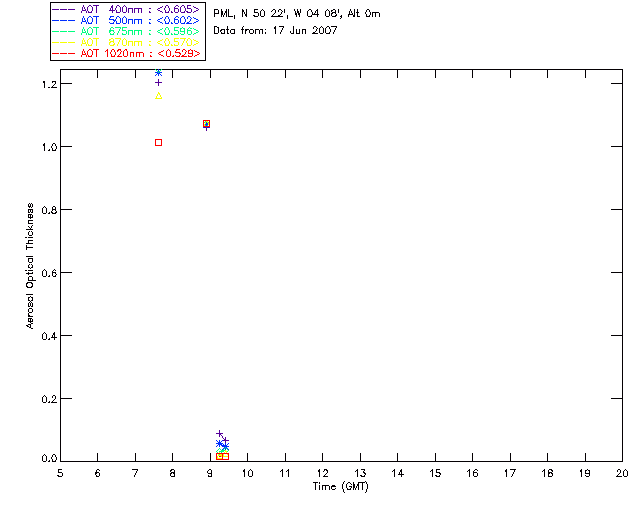Click the red square marker near 1.0
Image resolution: width=640 pixels, height=512 pixels.
pos(158,142)
